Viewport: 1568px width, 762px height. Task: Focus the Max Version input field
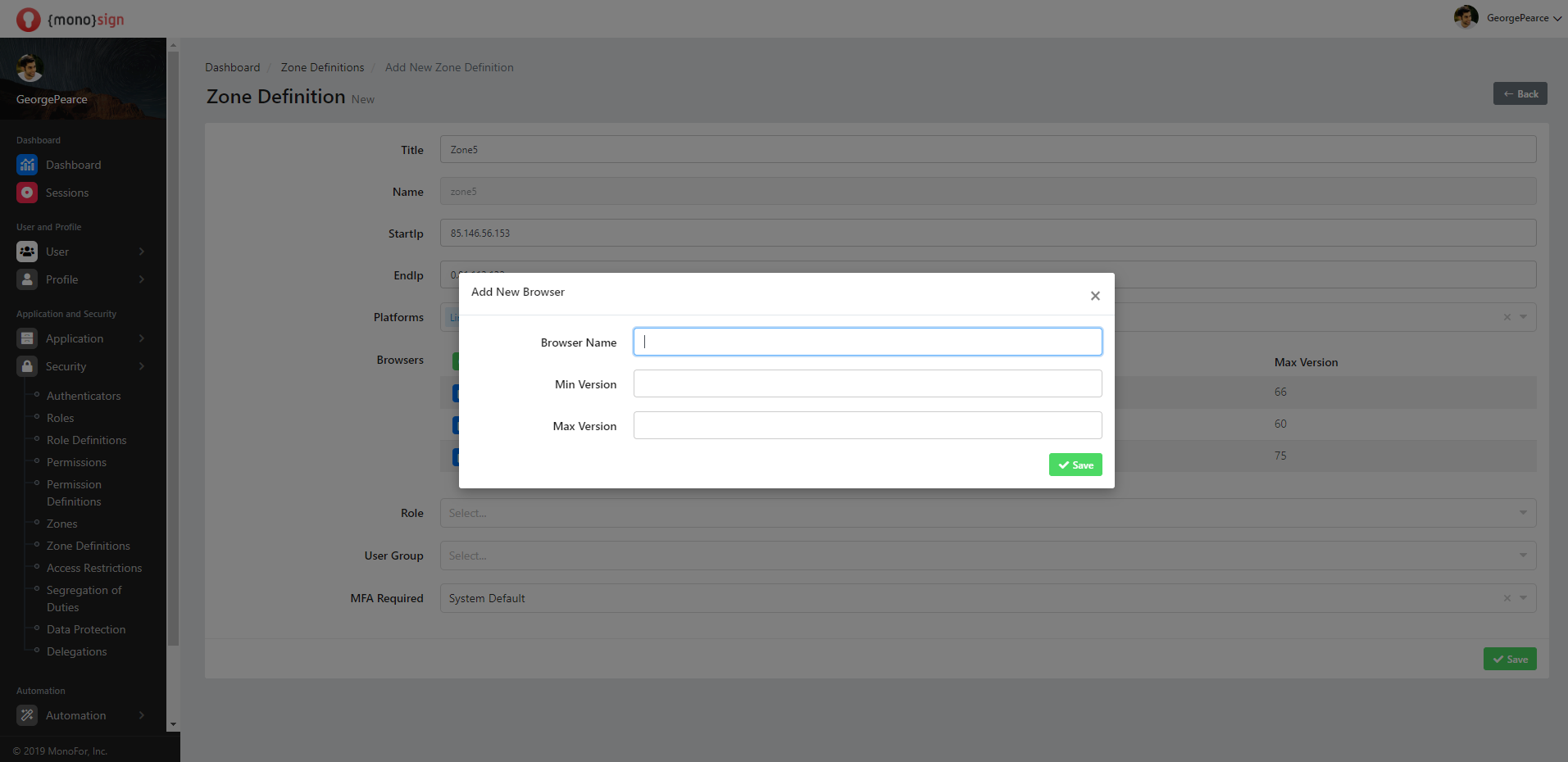click(x=867, y=425)
